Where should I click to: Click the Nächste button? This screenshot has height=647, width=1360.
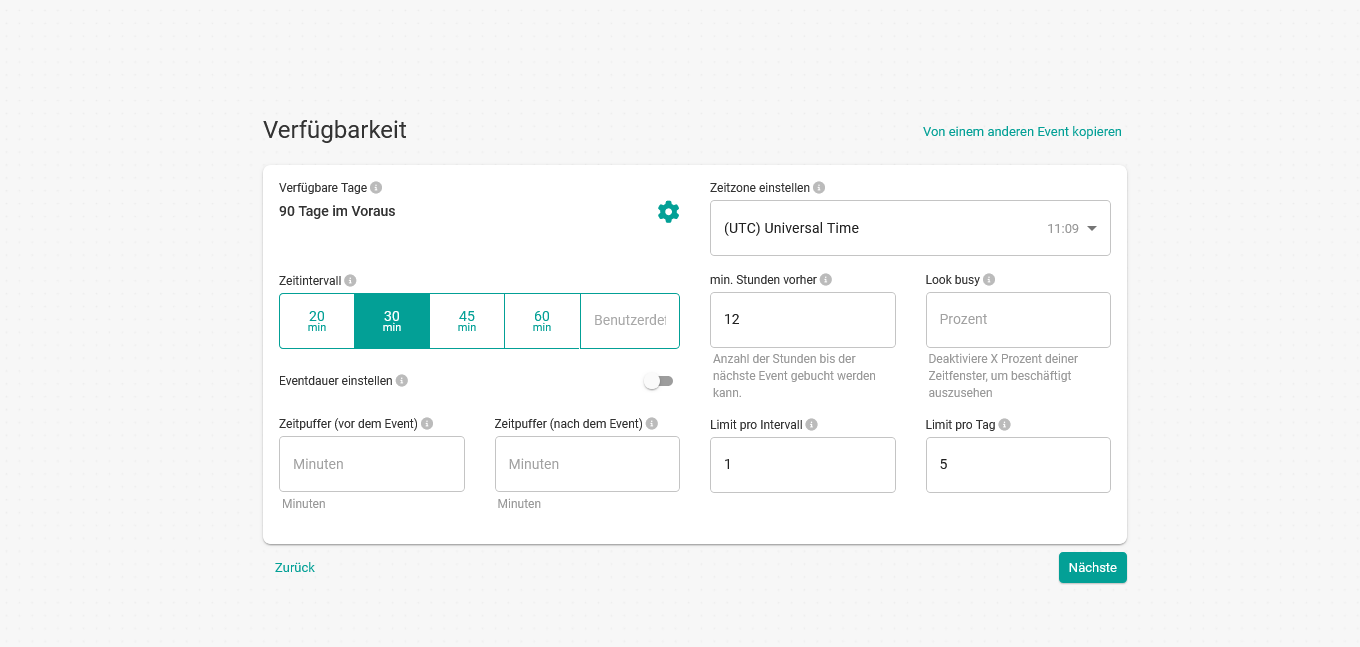(1092, 567)
